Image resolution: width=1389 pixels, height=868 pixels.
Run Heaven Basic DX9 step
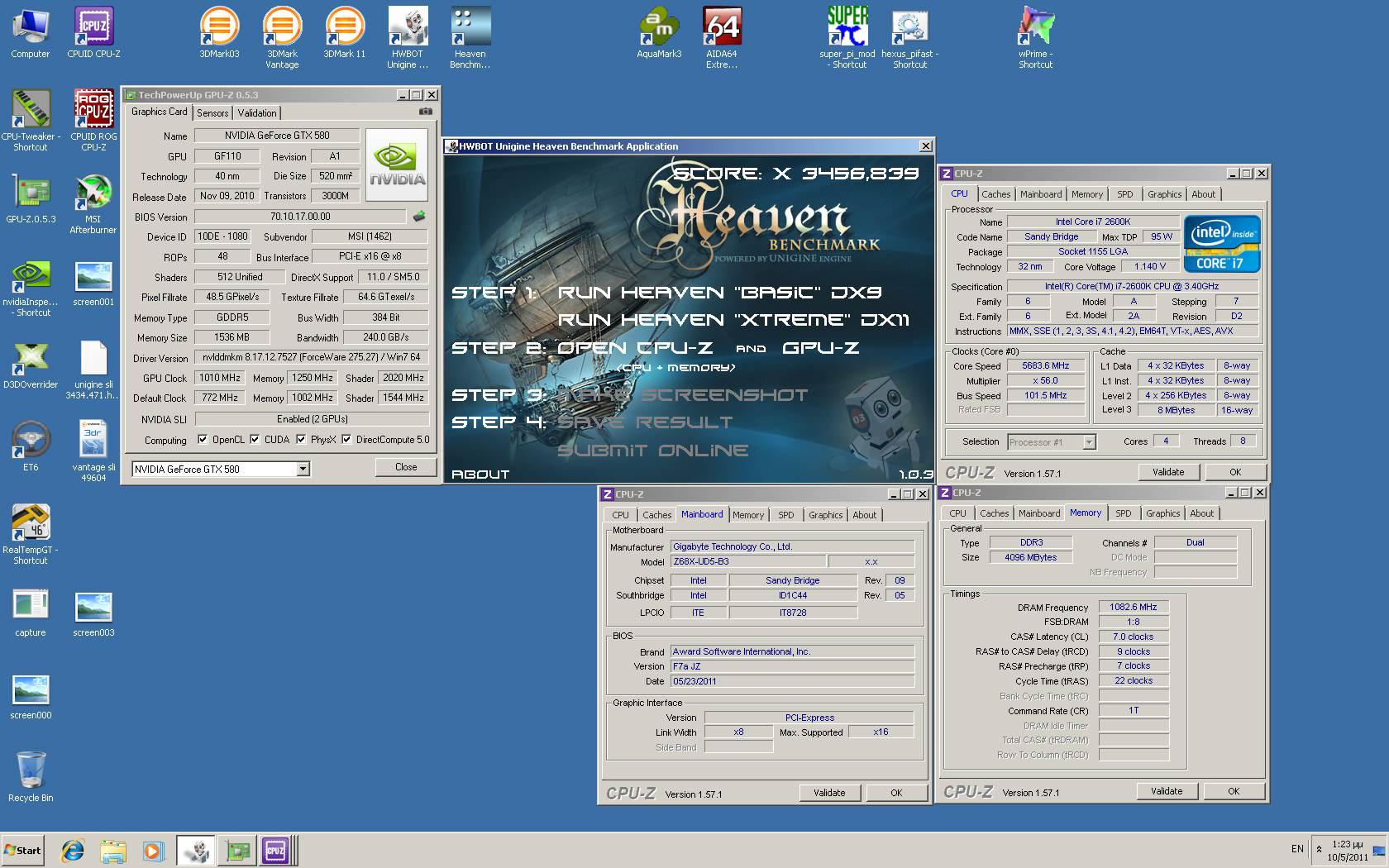tap(719, 293)
